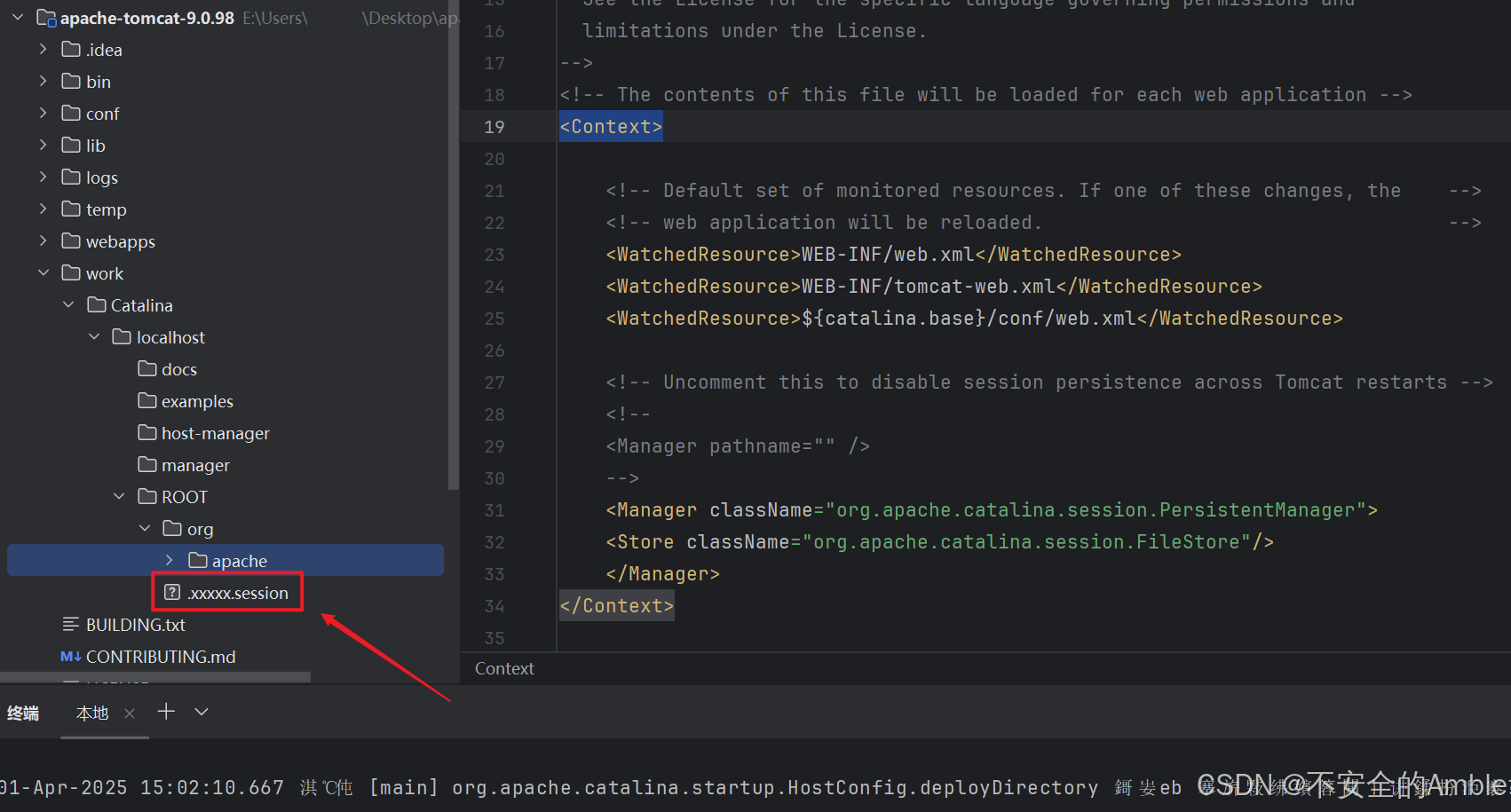Collapse the apache-tomcat-9.0.98 project root
The image size is (1511, 812).
coord(18,17)
